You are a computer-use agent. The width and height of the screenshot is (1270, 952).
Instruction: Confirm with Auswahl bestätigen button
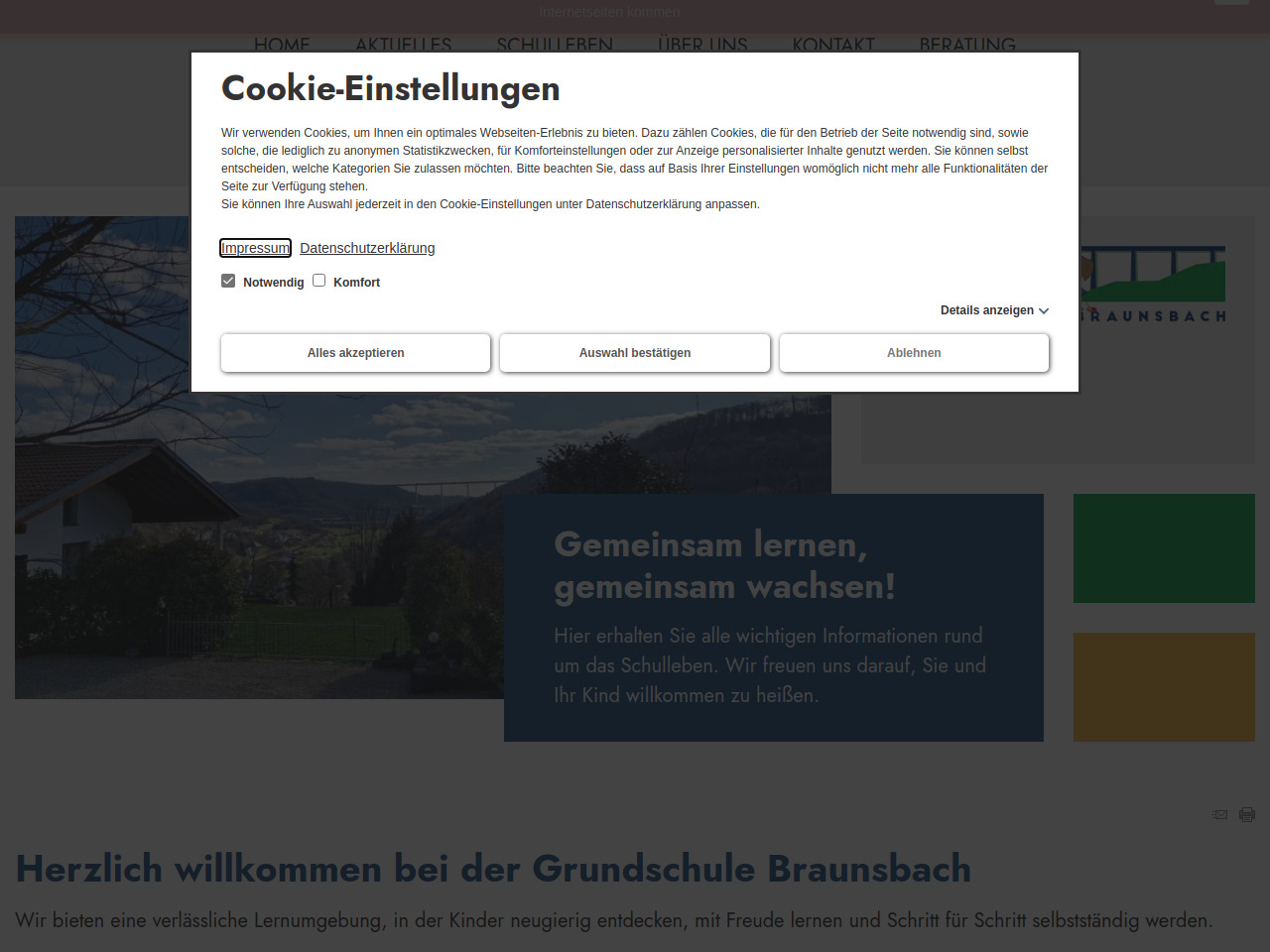tap(635, 353)
